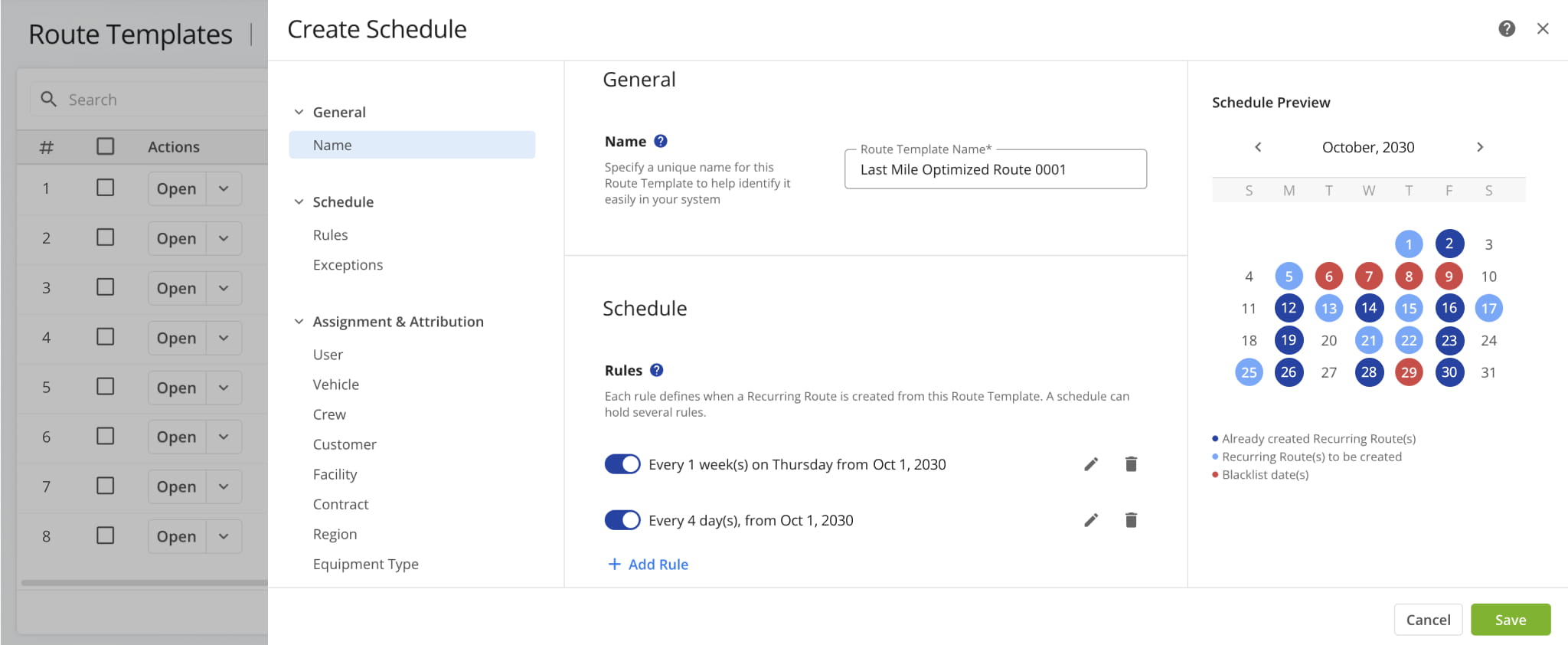Check the checkbox in row 4
The height and width of the screenshot is (645, 1568).
coord(106,337)
